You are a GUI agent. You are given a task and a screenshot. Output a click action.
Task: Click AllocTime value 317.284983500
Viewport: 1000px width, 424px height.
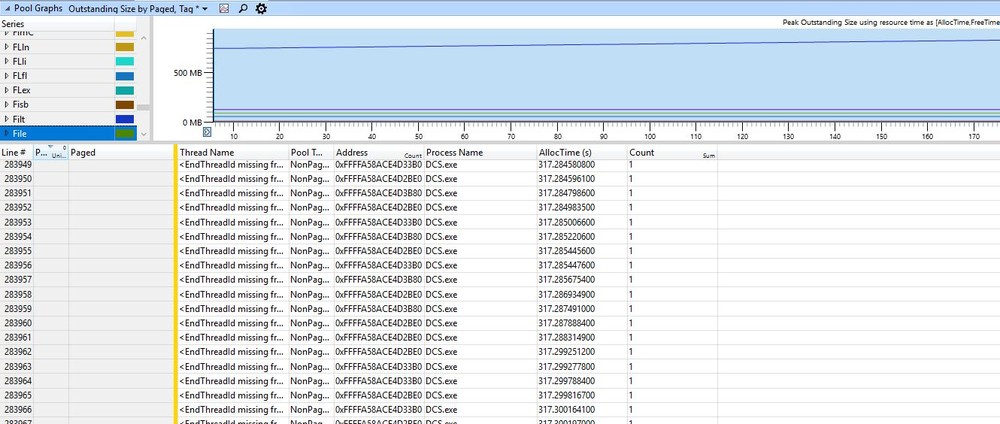(566, 208)
